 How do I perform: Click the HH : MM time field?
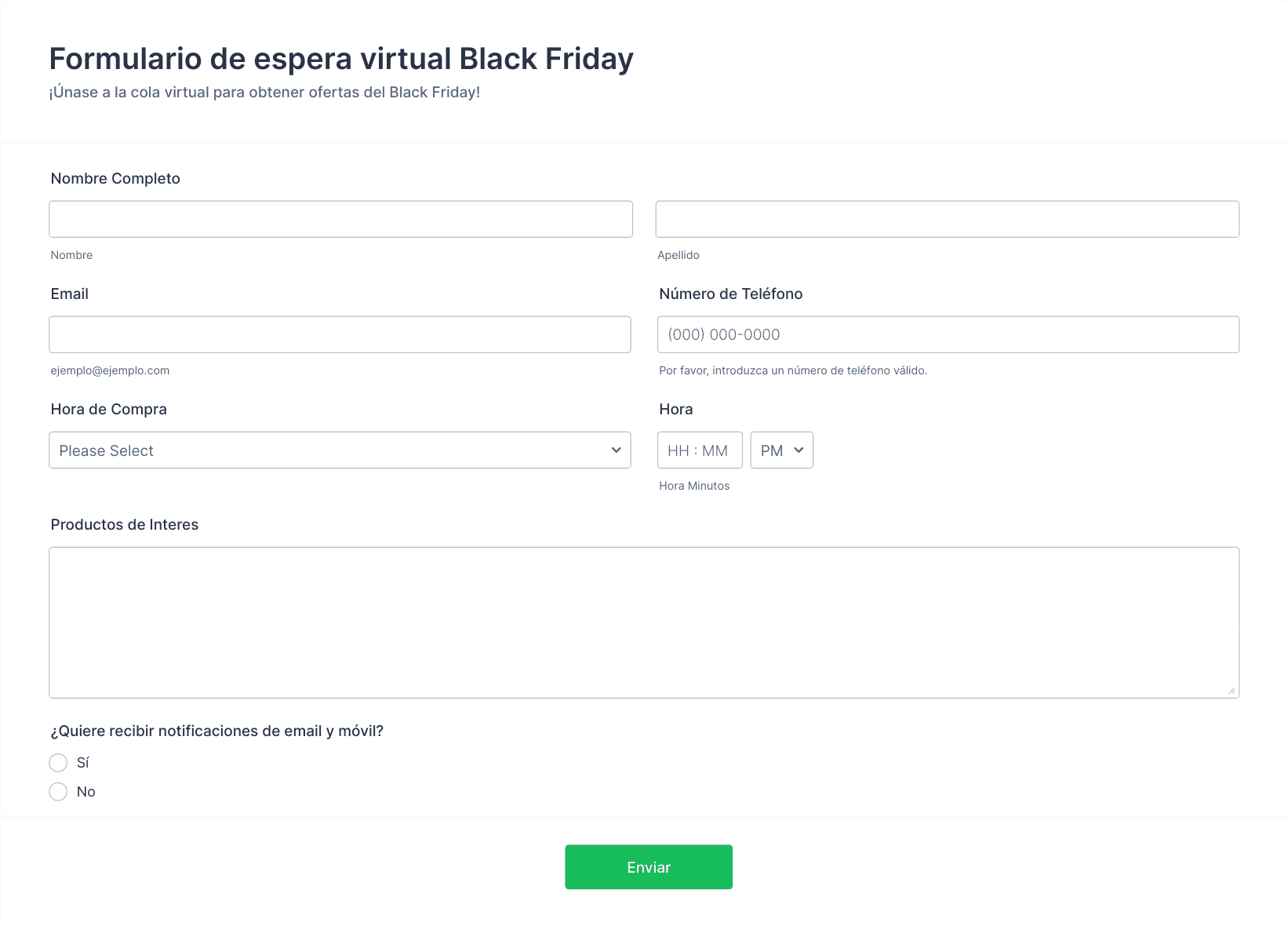(699, 450)
